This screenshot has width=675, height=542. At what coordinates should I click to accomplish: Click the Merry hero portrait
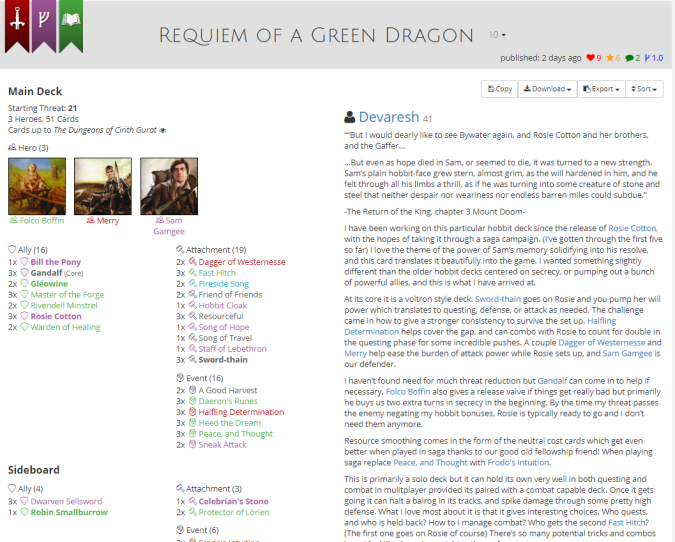(x=103, y=186)
